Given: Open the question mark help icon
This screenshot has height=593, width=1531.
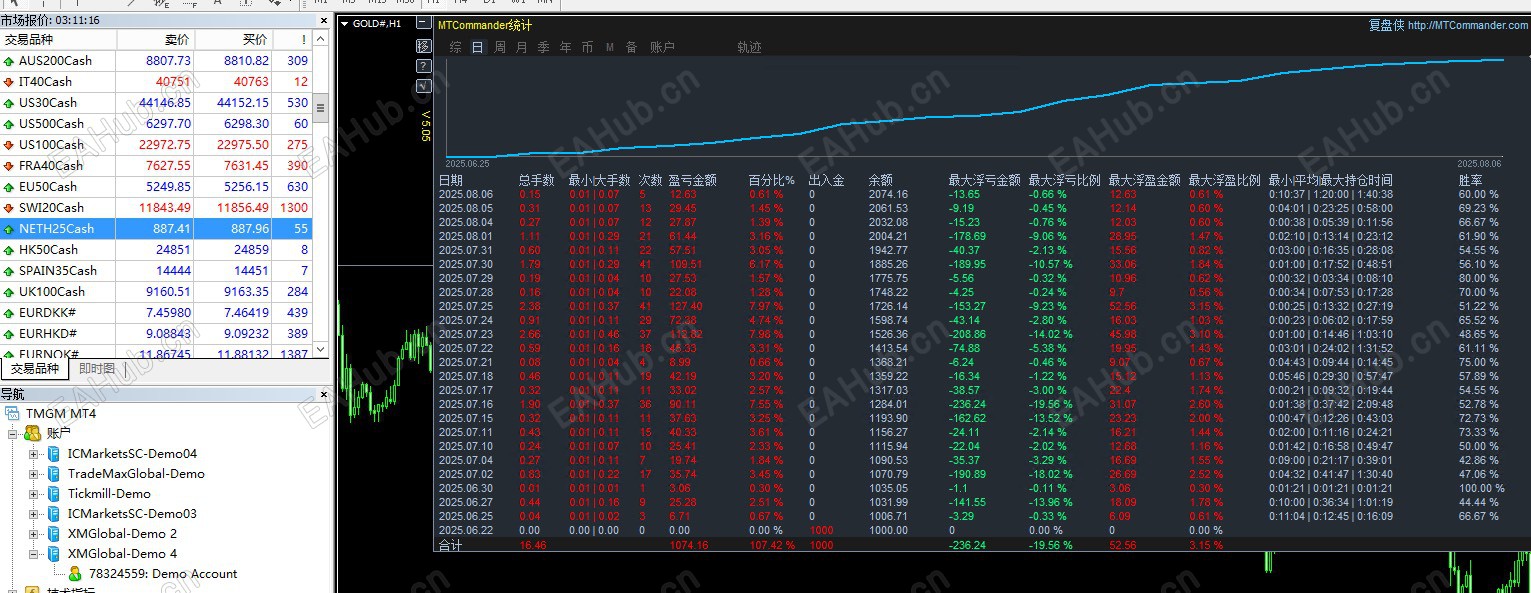Looking at the screenshot, I should [424, 66].
